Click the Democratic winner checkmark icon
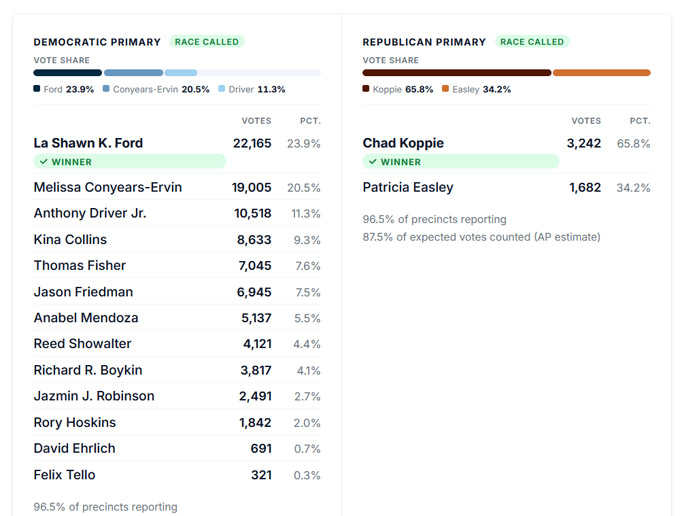This screenshot has height=516, width=680. [43, 161]
